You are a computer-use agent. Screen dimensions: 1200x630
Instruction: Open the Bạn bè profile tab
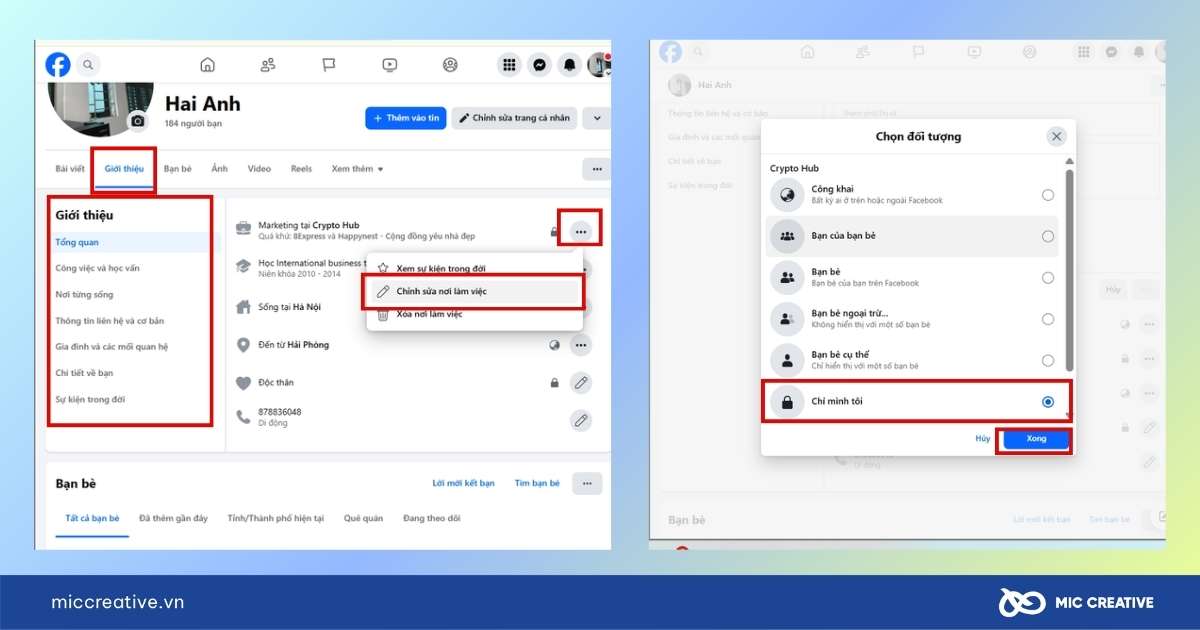(178, 169)
